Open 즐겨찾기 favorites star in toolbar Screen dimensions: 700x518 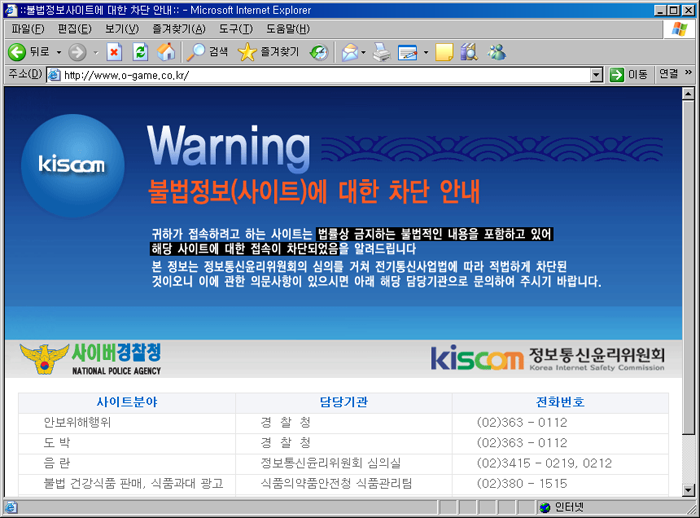click(269, 52)
